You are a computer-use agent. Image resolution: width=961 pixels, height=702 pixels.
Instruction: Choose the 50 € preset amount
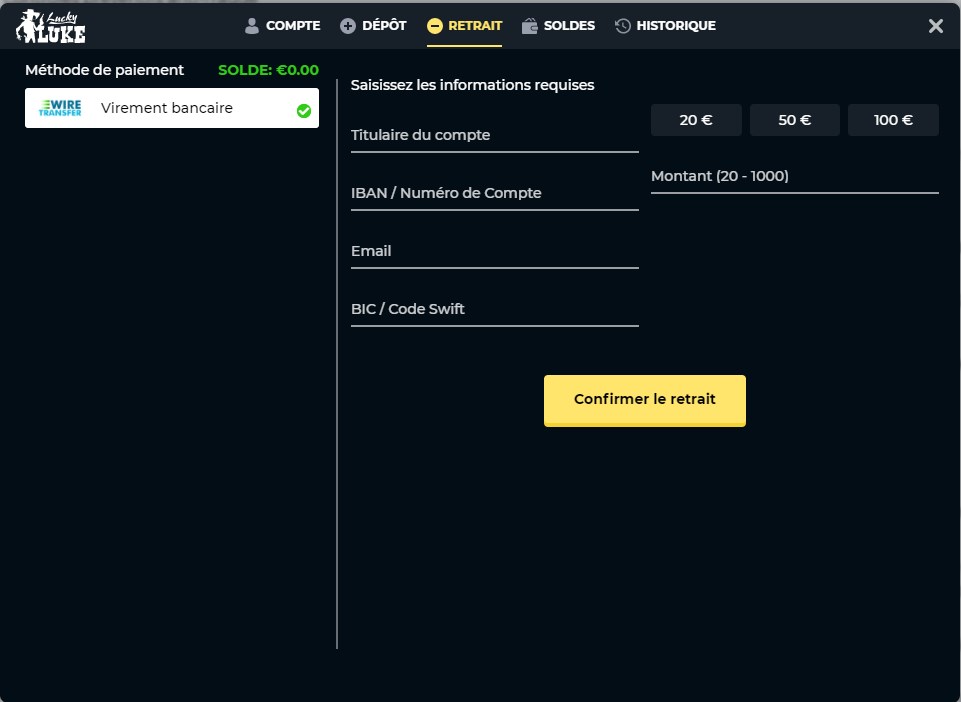coord(794,120)
